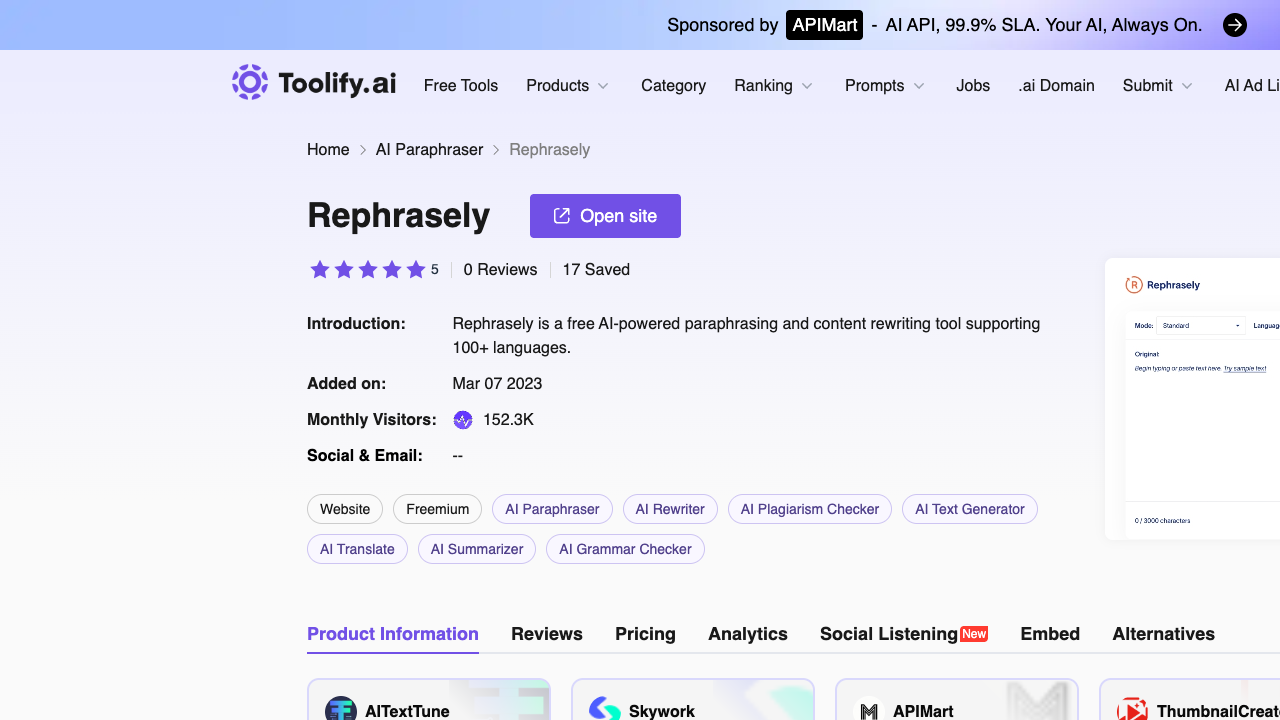
Task: Click the AI Text Generator tag
Action: coord(970,509)
